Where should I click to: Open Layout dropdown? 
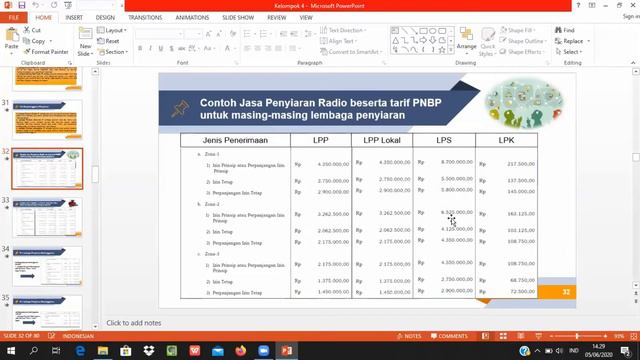coord(112,30)
